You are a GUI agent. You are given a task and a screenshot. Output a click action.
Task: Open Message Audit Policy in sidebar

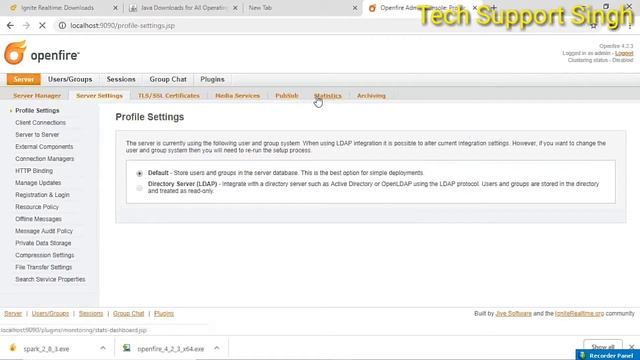point(44,231)
